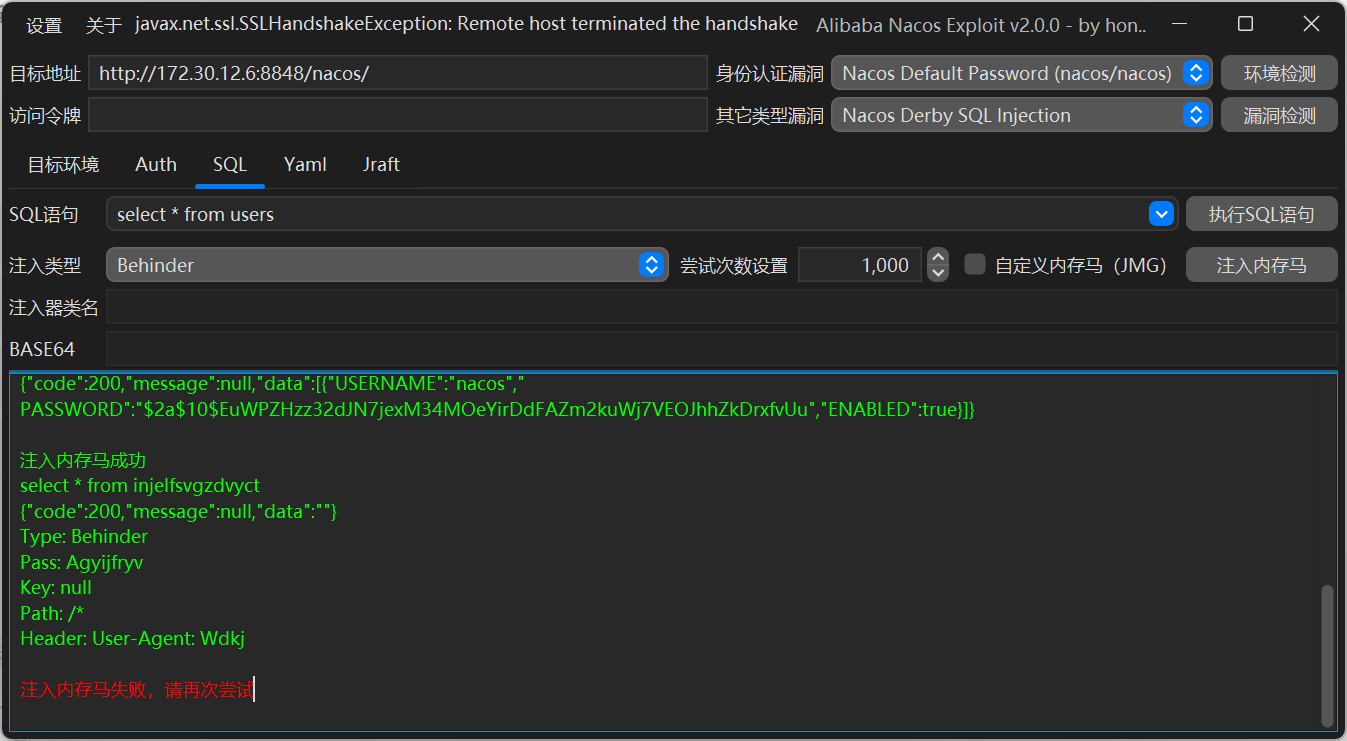Open the 其它类型漏洞 dropdown

point(1021,115)
